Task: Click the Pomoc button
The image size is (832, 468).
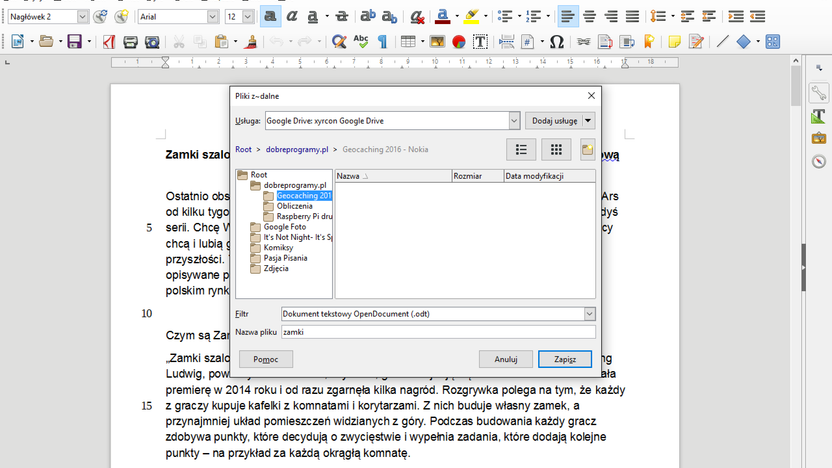Action: (x=266, y=359)
